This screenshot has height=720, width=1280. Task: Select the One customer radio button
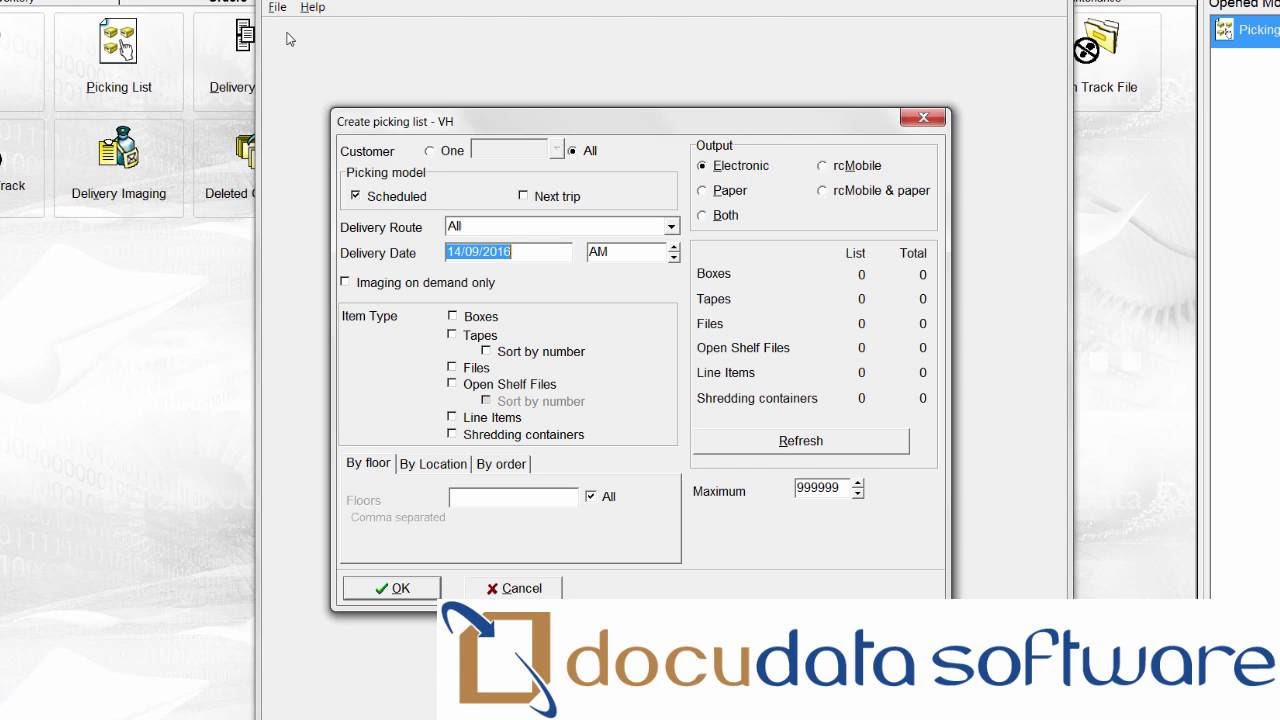click(430, 151)
